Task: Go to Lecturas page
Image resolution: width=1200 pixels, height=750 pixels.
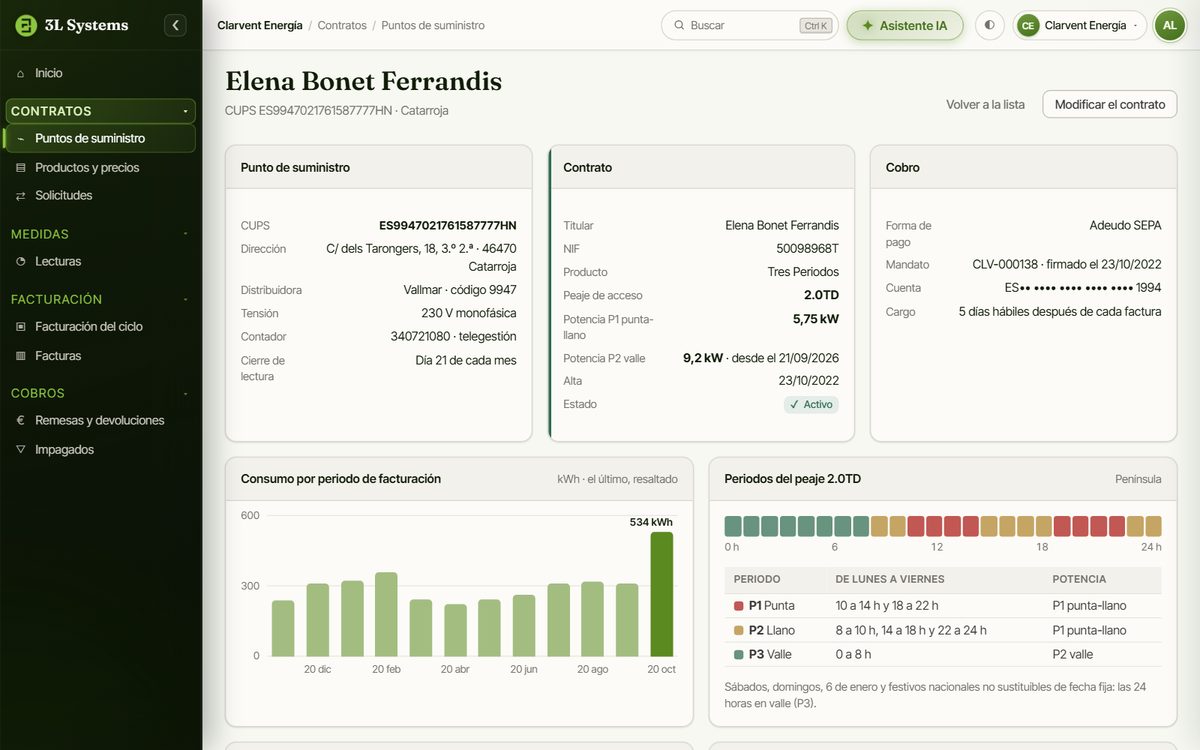Action: [x=100, y=262]
